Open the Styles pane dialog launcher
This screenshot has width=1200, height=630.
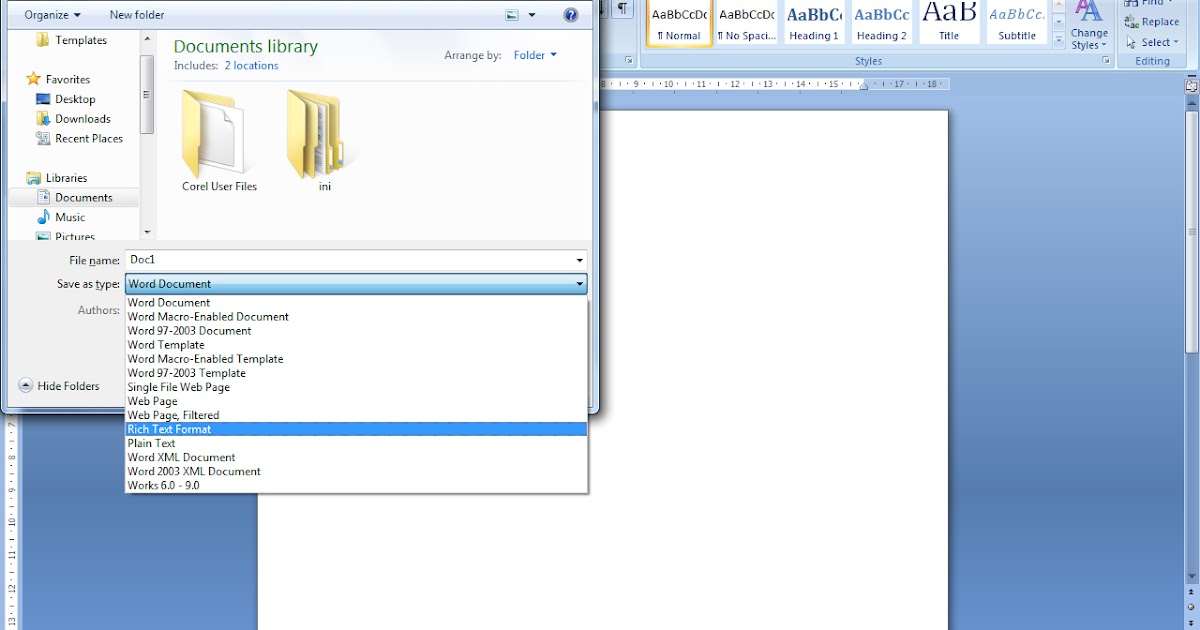pos(1107,61)
